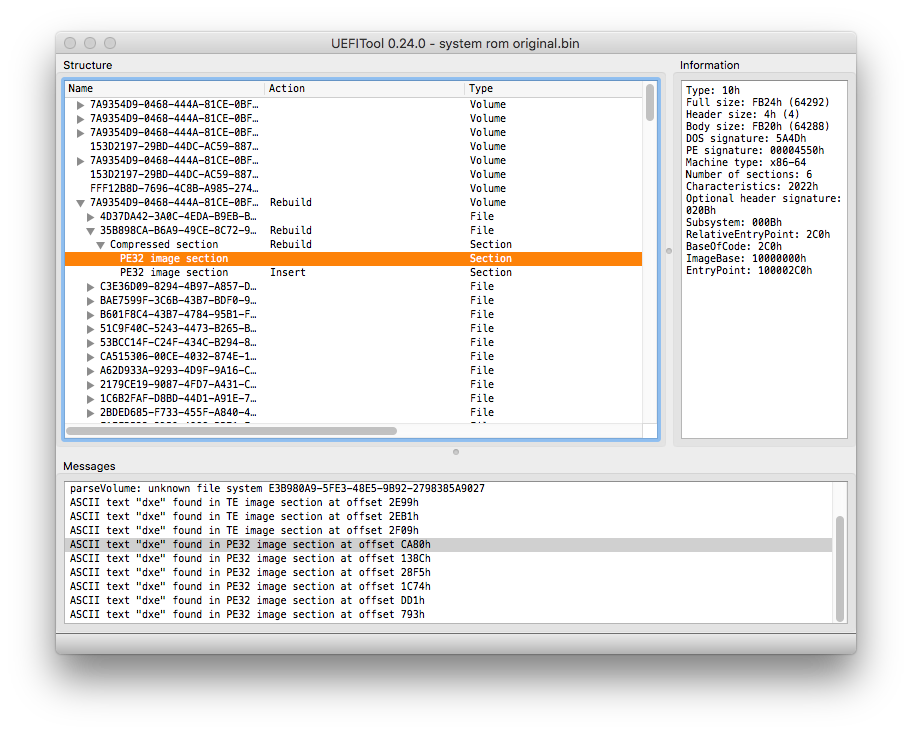The width and height of the screenshot is (912, 734).
Task: Expand the third 7A9354D9 volume row
Action: [x=81, y=133]
